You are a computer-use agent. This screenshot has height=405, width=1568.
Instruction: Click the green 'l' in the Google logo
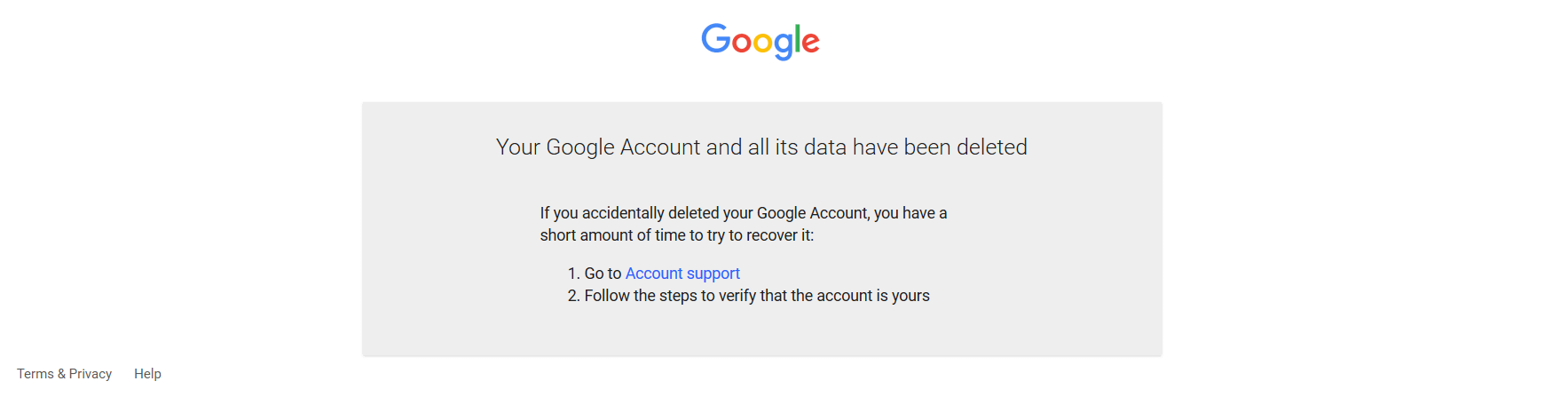tap(798, 39)
